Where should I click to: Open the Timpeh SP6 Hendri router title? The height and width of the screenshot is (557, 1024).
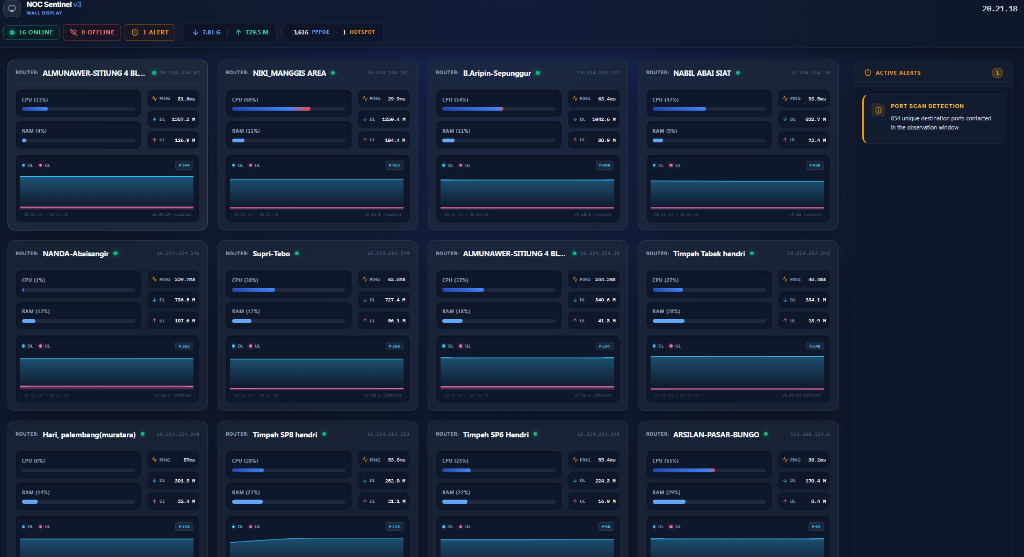(496, 434)
